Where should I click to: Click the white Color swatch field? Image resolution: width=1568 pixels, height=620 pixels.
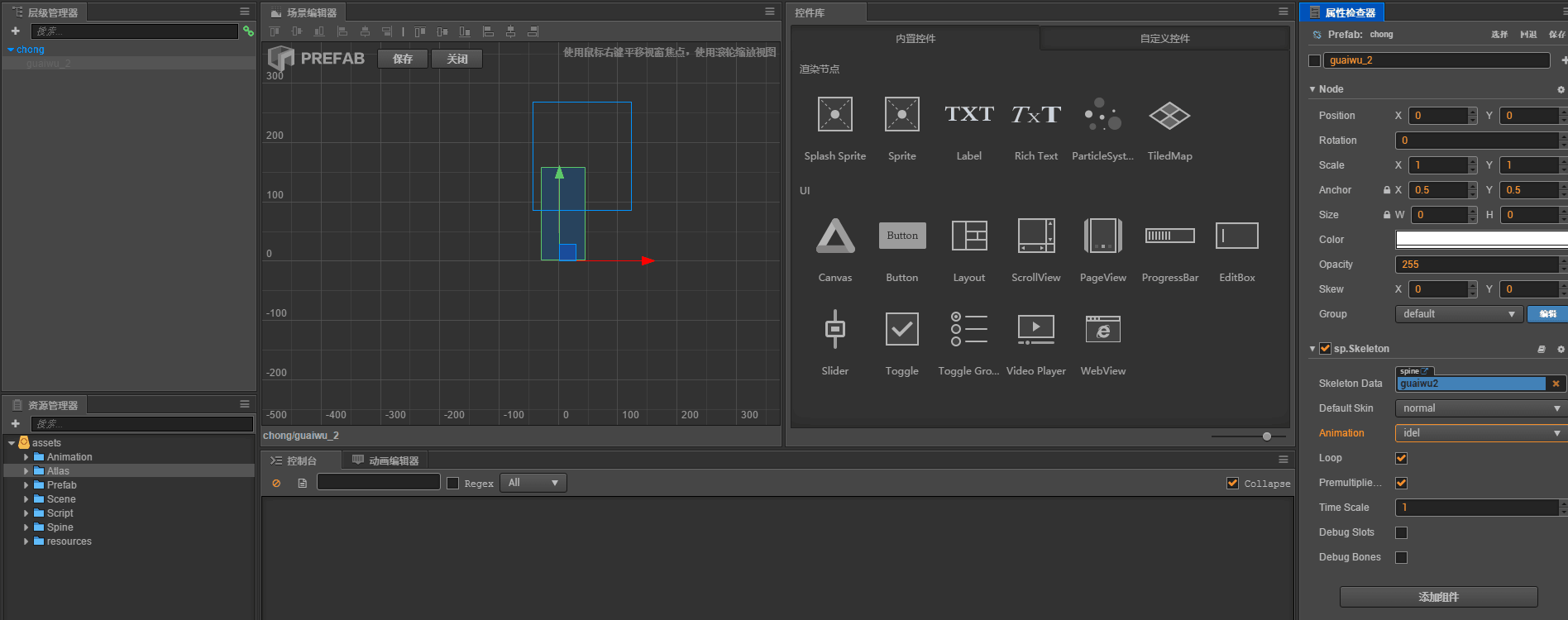point(1480,240)
